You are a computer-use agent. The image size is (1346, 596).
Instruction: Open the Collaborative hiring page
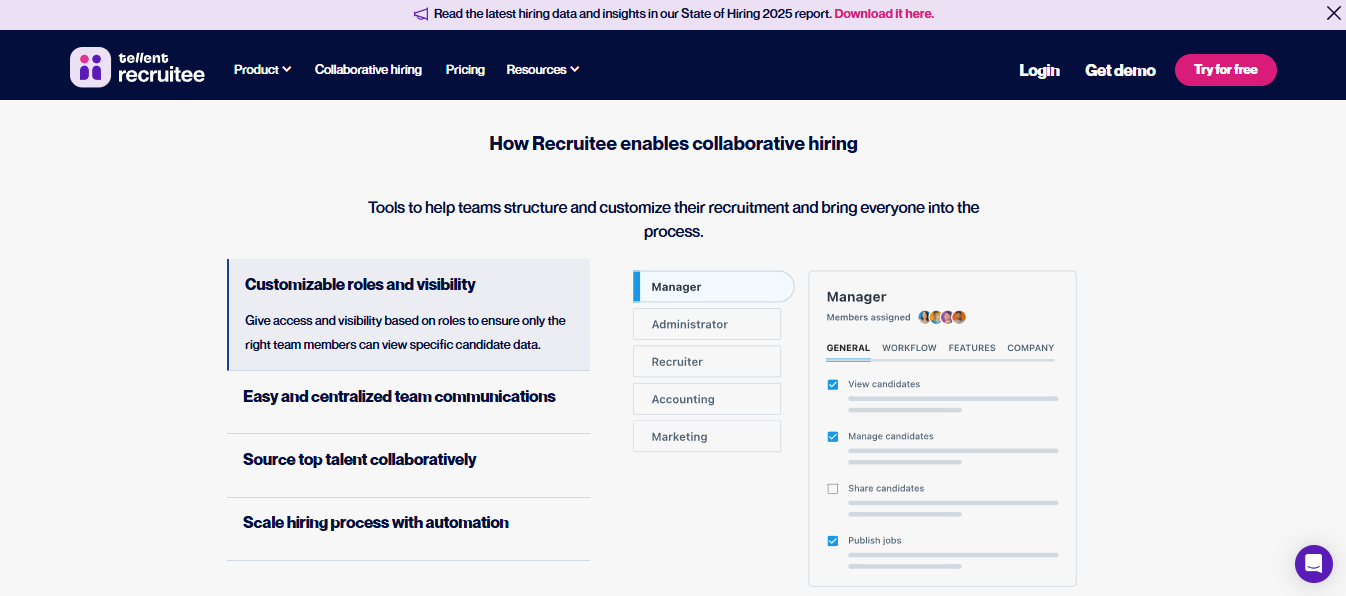coord(368,69)
